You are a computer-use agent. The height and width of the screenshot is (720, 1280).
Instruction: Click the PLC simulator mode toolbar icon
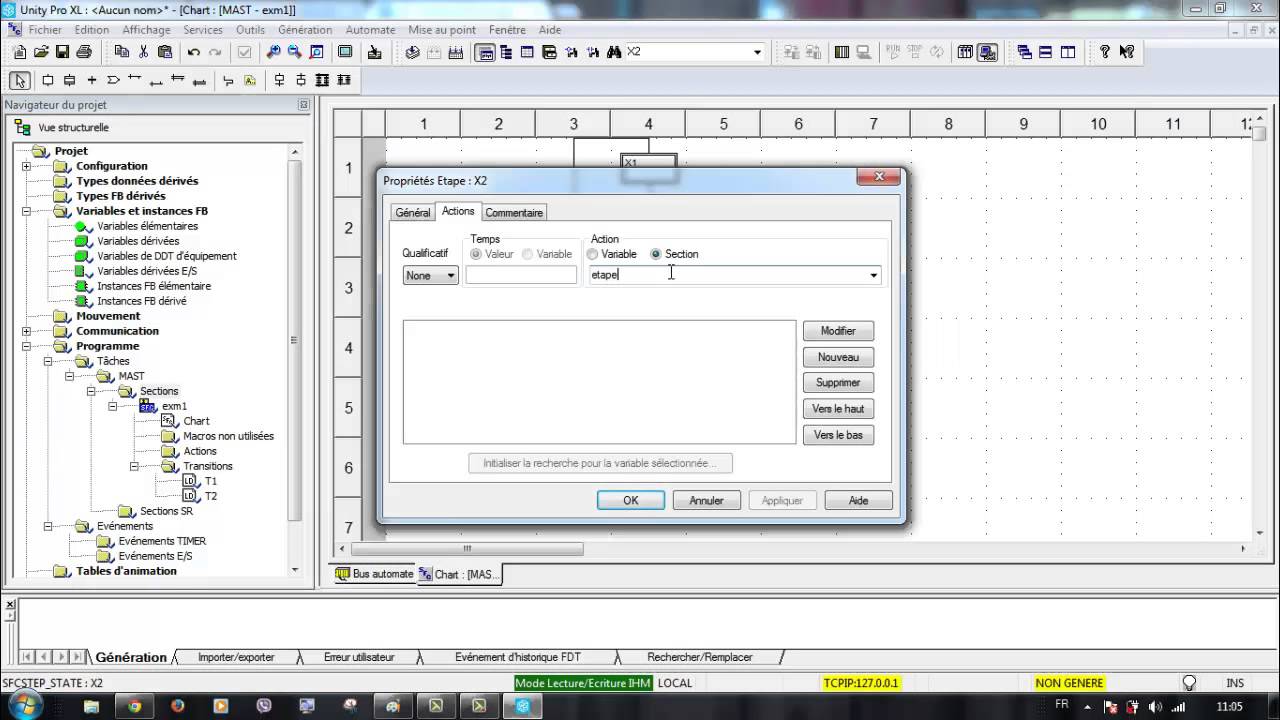coord(988,52)
